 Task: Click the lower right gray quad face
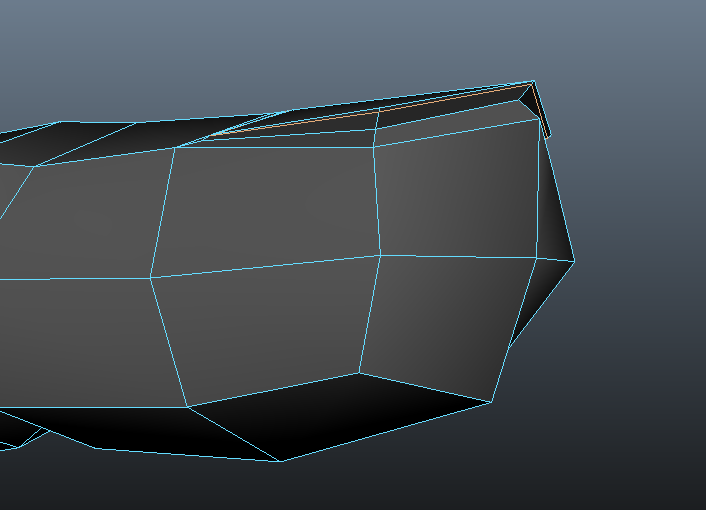(x=440, y=320)
